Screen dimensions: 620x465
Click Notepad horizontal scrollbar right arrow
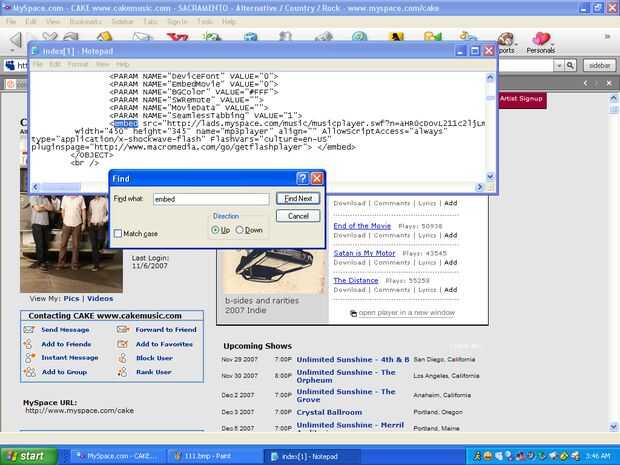(x=480, y=187)
